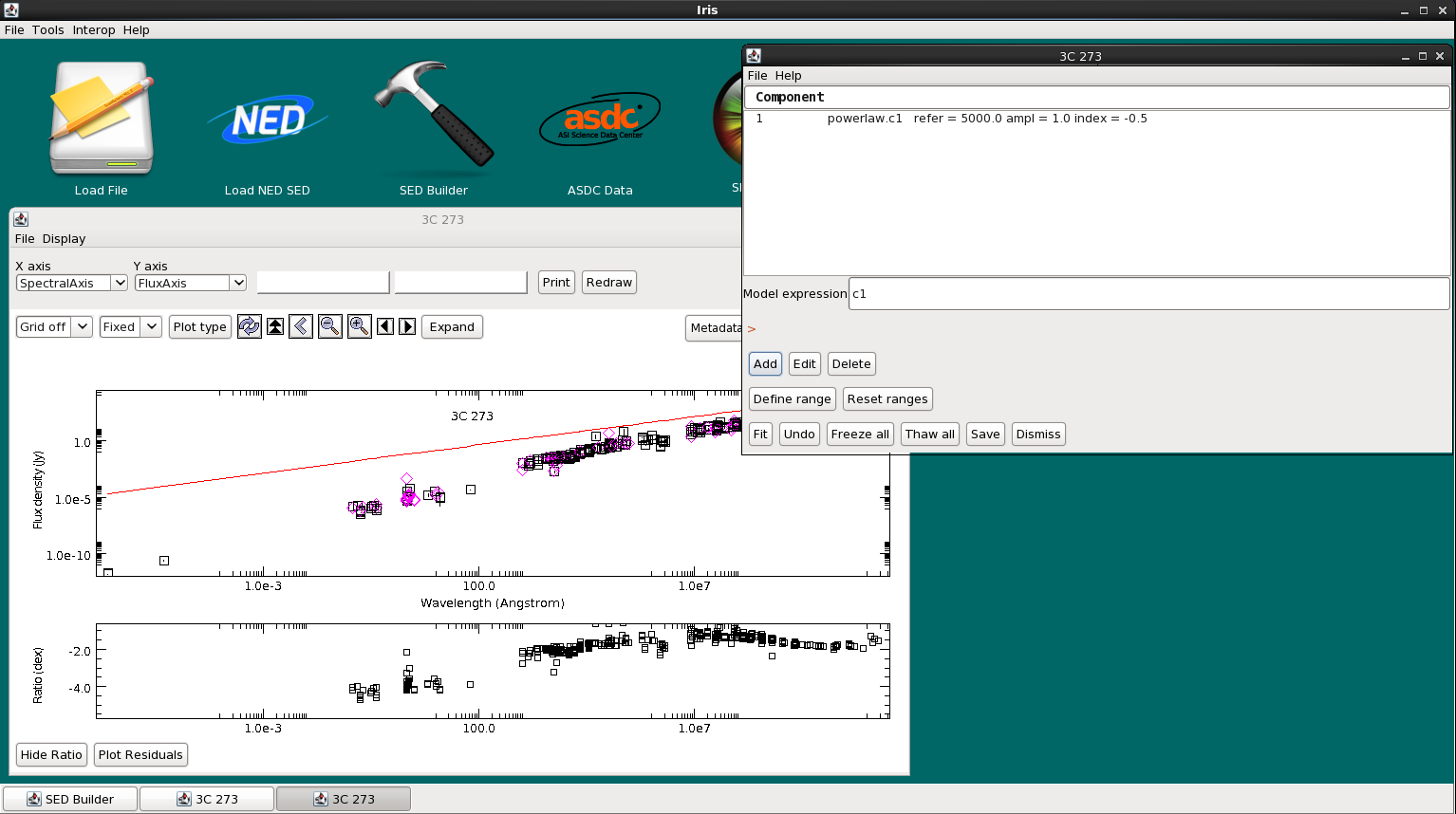Pan plot right with black arrow

(407, 326)
